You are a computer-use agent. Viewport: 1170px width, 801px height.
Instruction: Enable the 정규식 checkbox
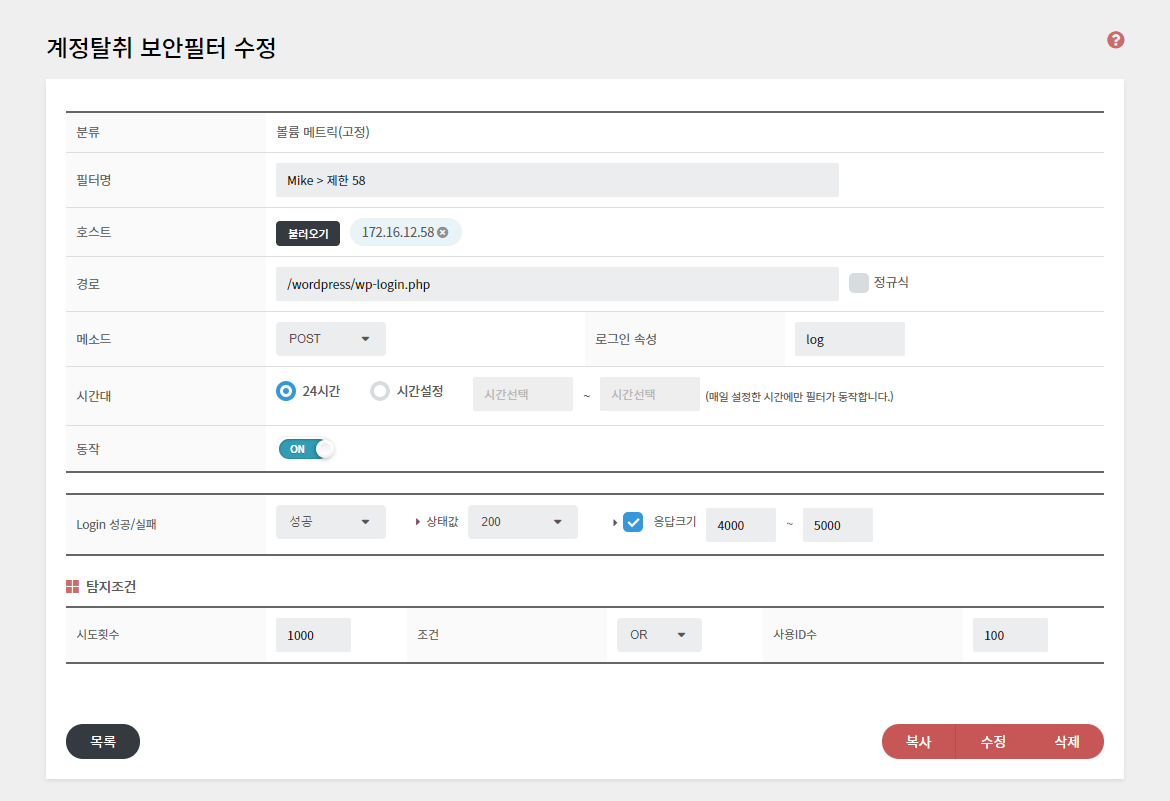point(858,283)
